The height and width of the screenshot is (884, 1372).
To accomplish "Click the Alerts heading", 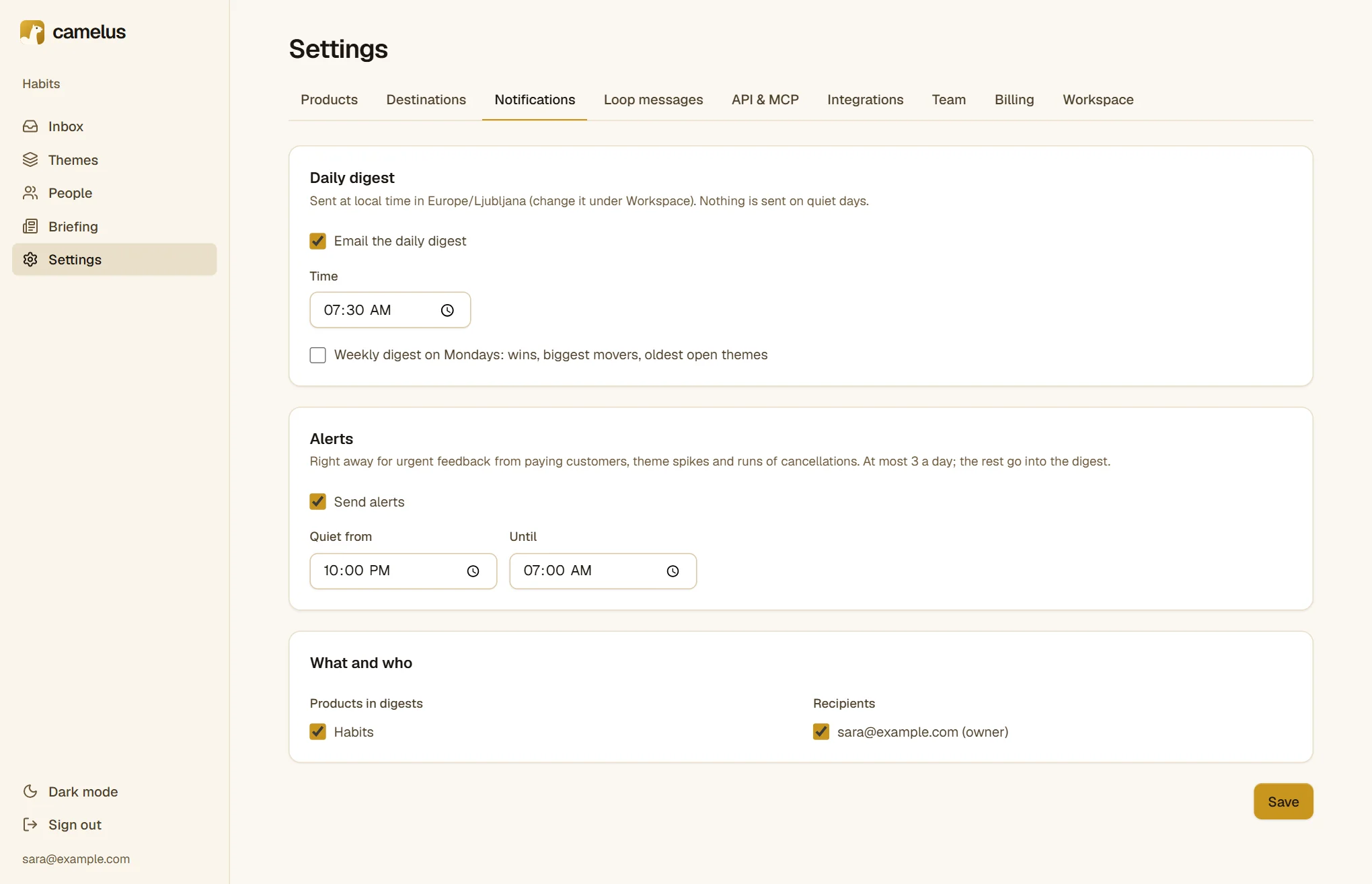I will click(331, 439).
